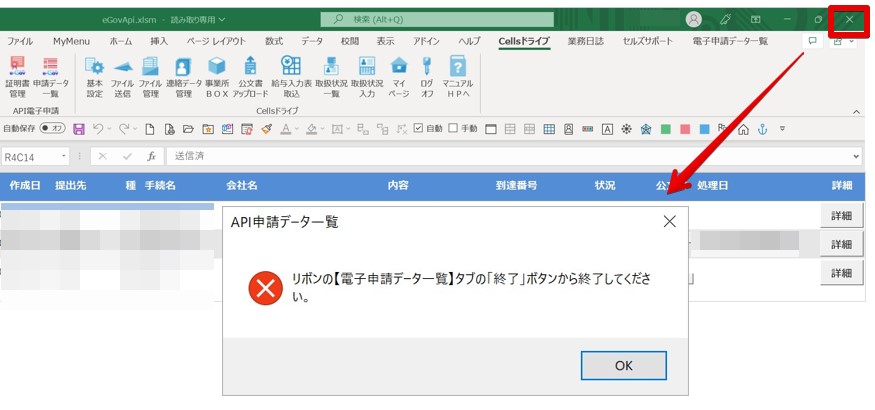Switch to ホーム tab

pos(121,41)
